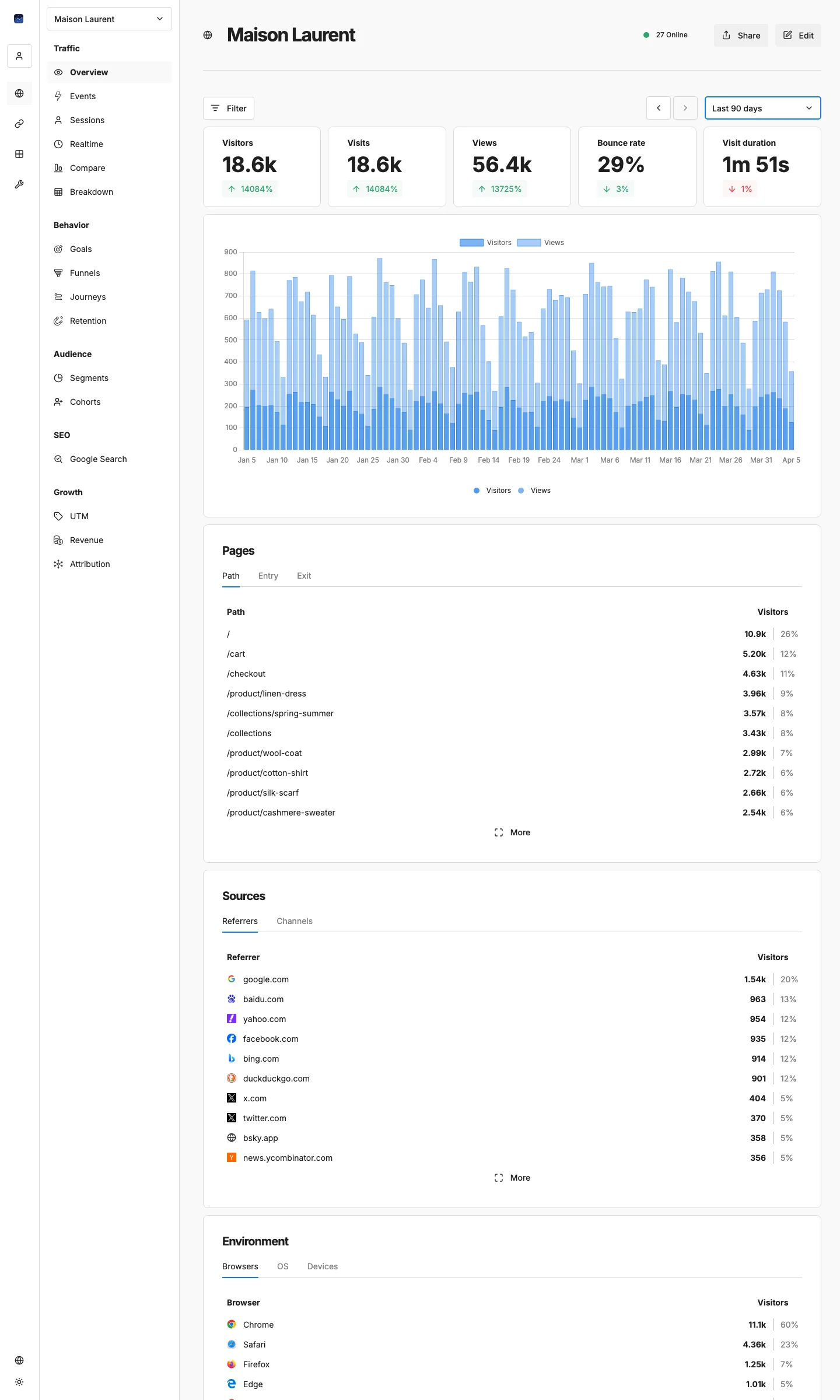This screenshot has height=1400, width=840.
Task: Expand the Maison Laurent website selector
Action: coord(109,19)
